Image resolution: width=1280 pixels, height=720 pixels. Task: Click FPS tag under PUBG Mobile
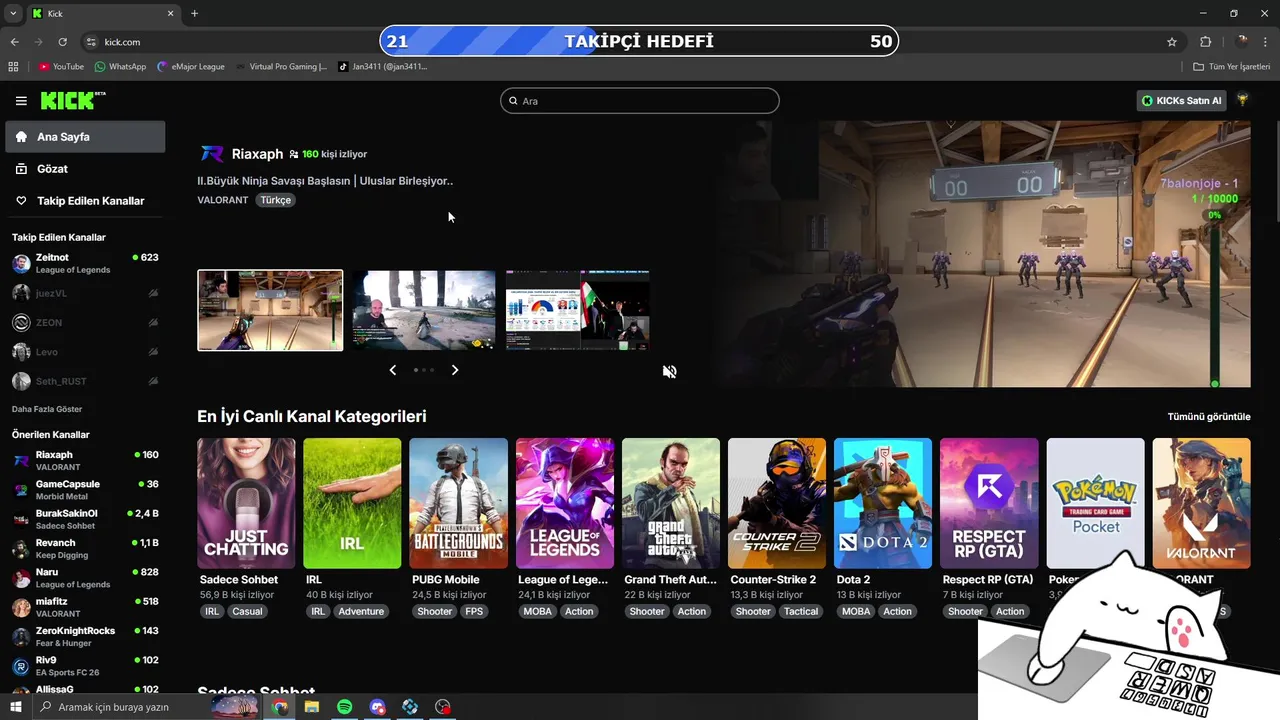[474, 612]
